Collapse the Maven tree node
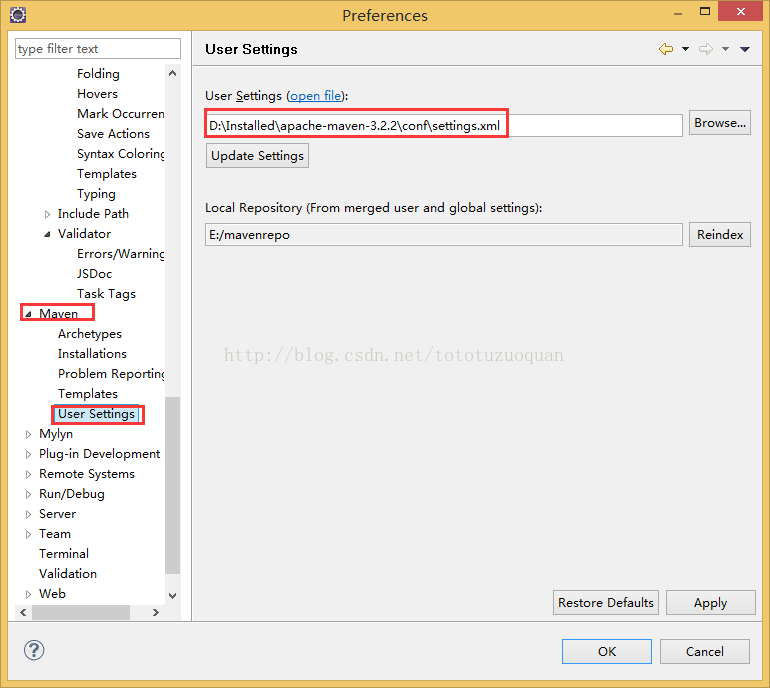Viewport: 770px width, 688px height. 28,314
